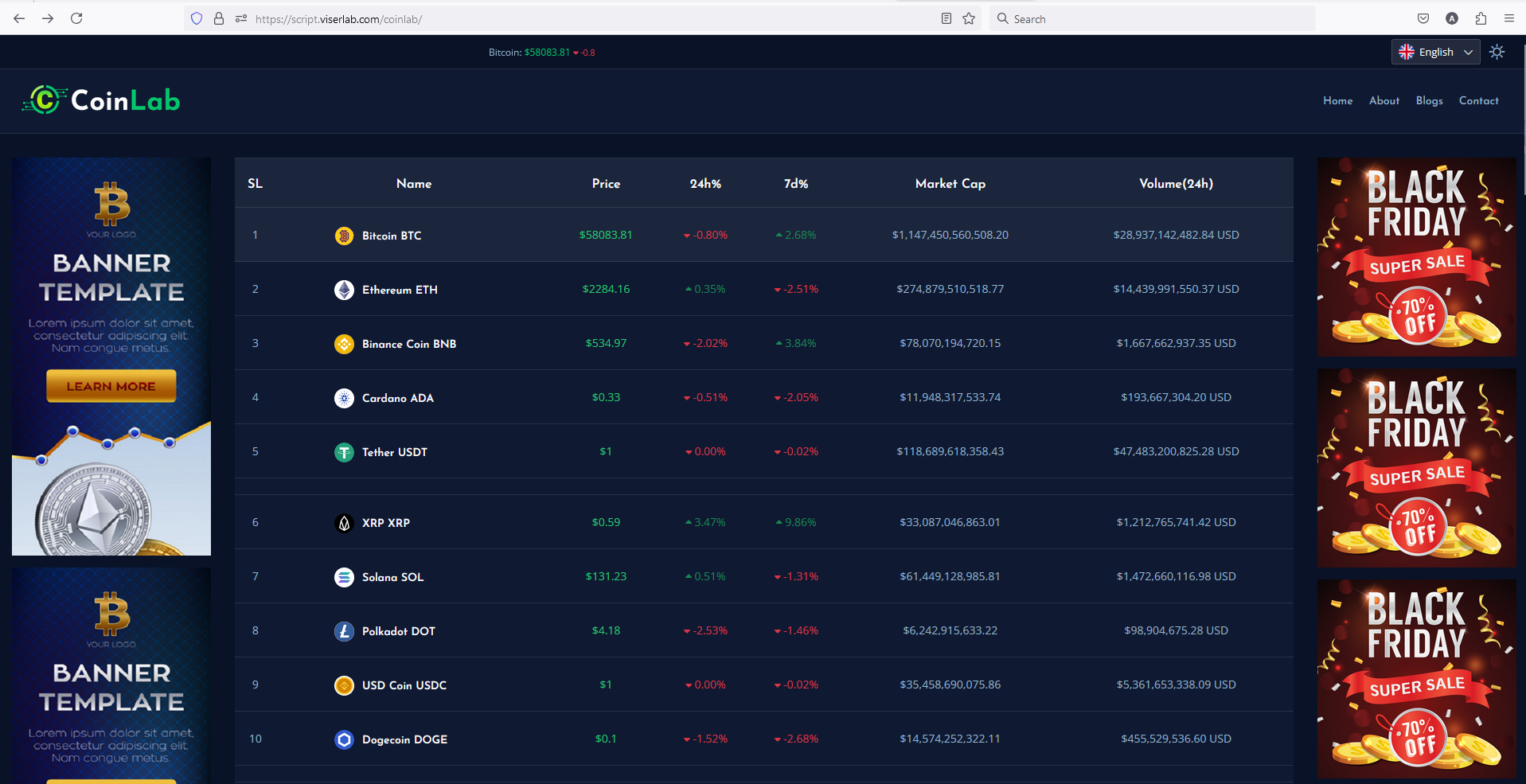Open the browser hamburger menu
The image size is (1526, 784).
click(x=1509, y=18)
